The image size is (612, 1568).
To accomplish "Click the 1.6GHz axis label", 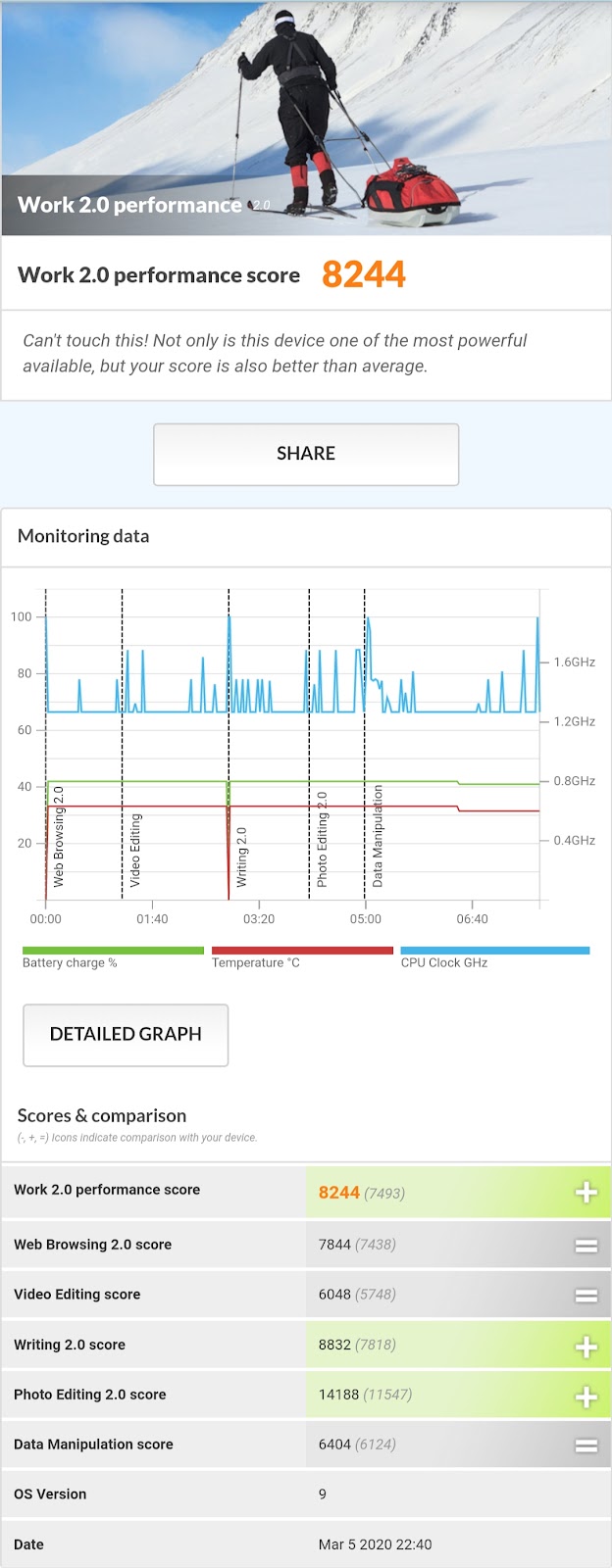I will click(x=574, y=662).
